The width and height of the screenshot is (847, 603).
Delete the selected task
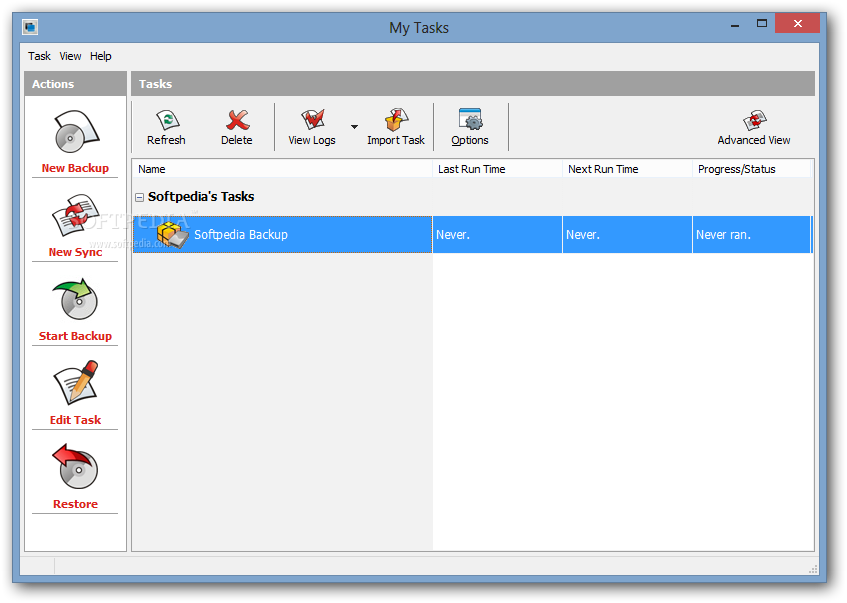237,128
